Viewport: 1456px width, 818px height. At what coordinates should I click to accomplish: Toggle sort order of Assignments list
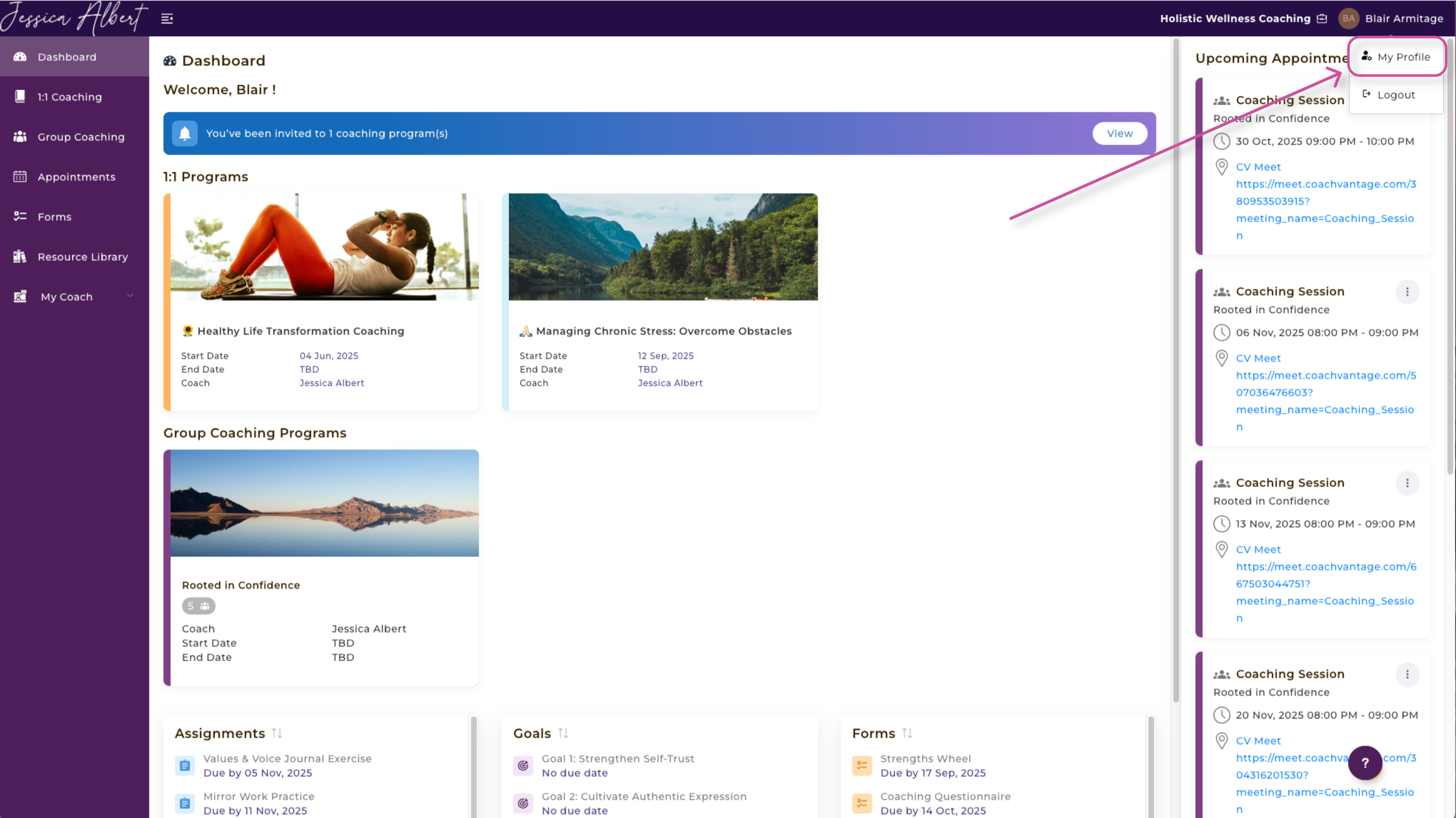pos(277,733)
